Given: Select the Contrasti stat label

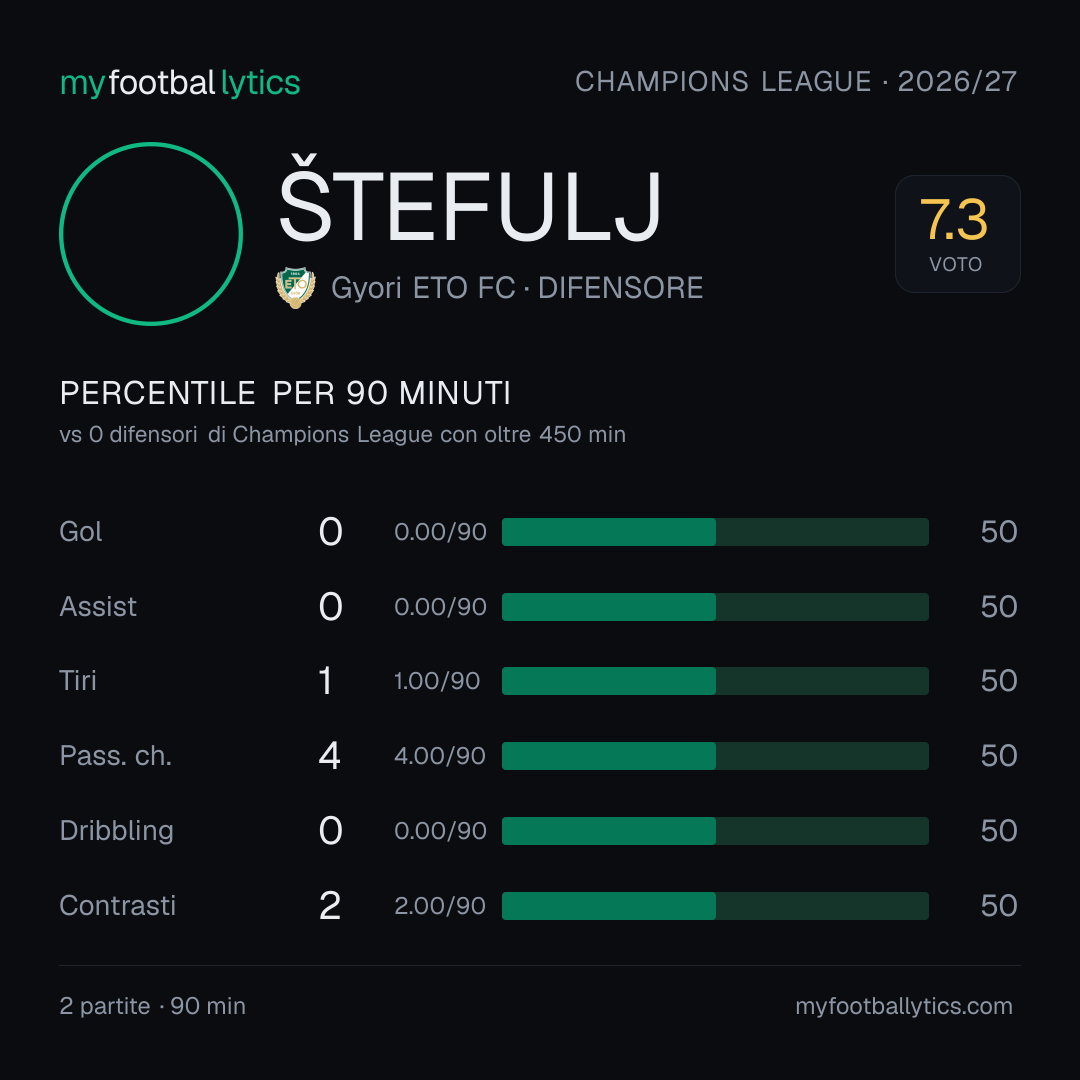Looking at the screenshot, I should [118, 906].
